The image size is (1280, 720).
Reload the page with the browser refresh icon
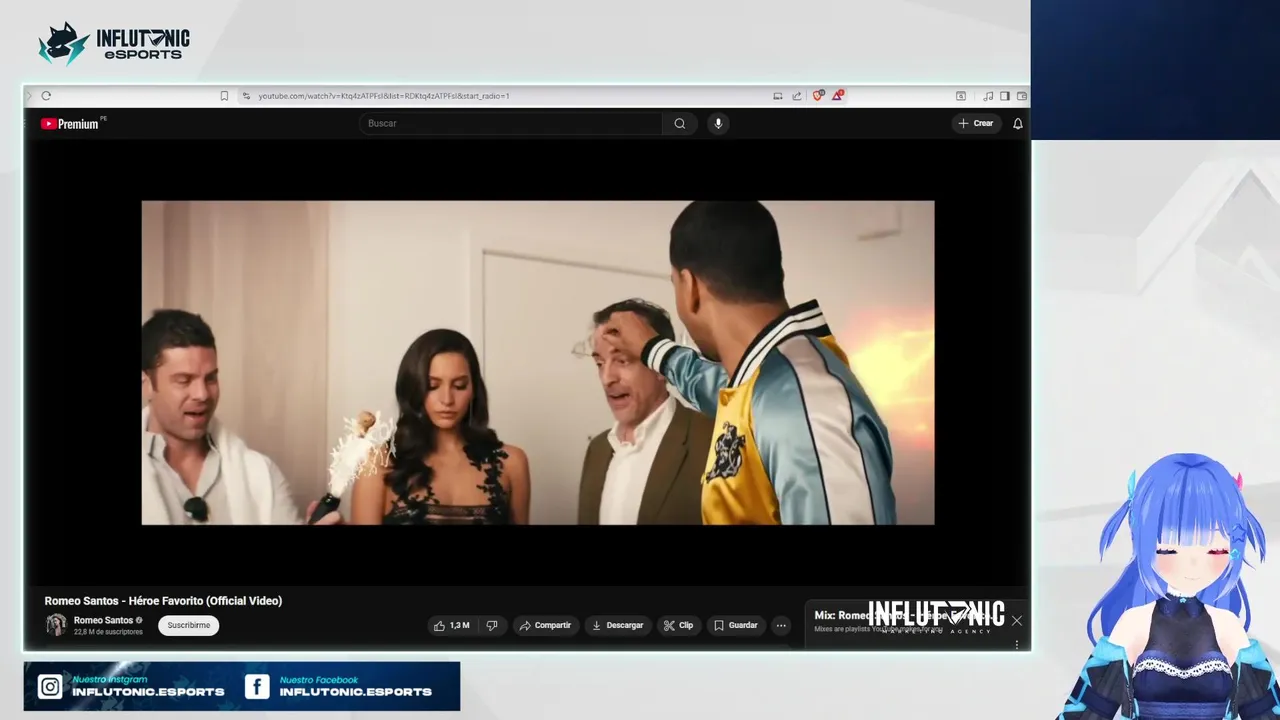pos(46,96)
